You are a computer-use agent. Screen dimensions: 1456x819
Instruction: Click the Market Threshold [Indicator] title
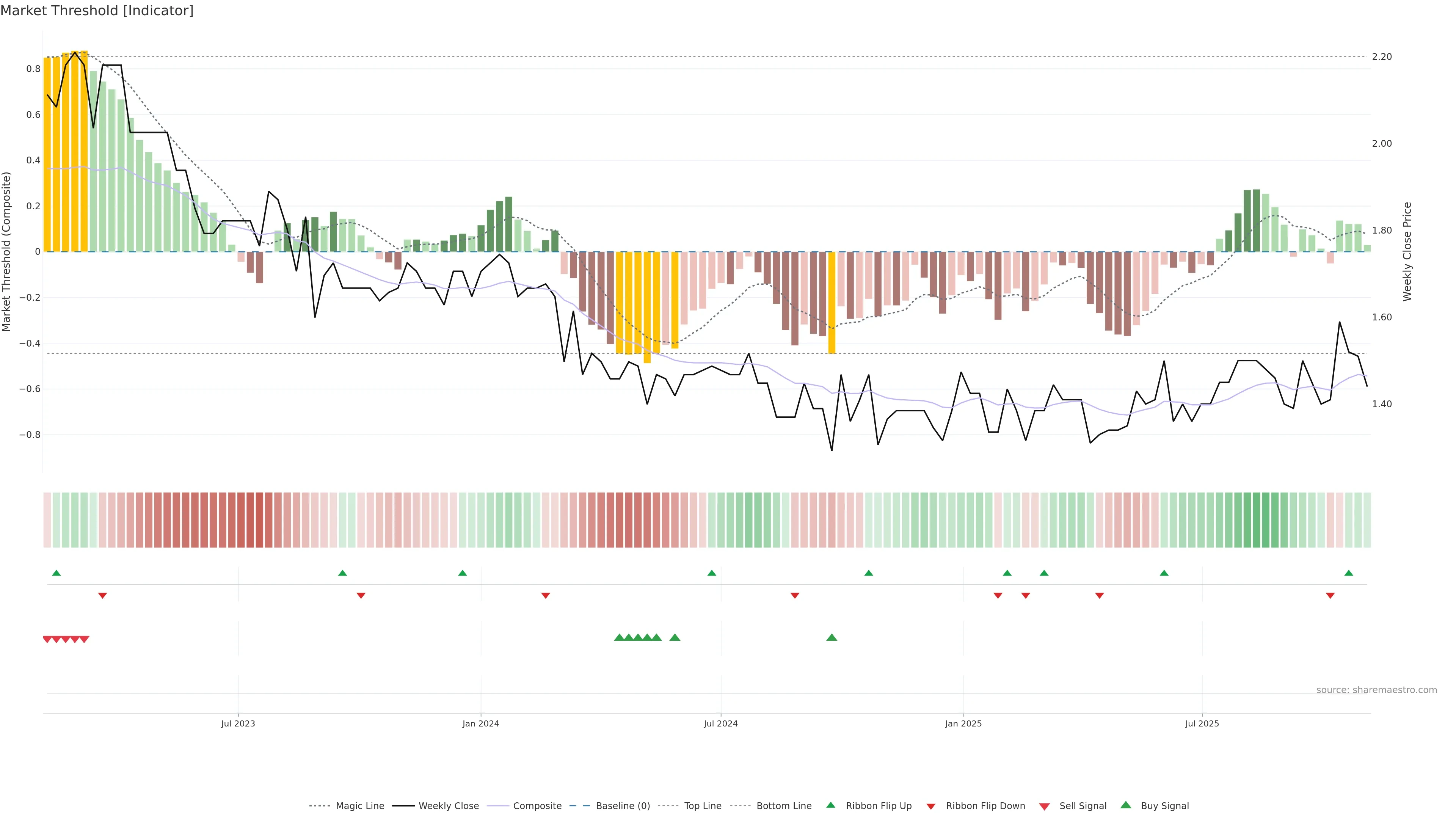coord(97,11)
